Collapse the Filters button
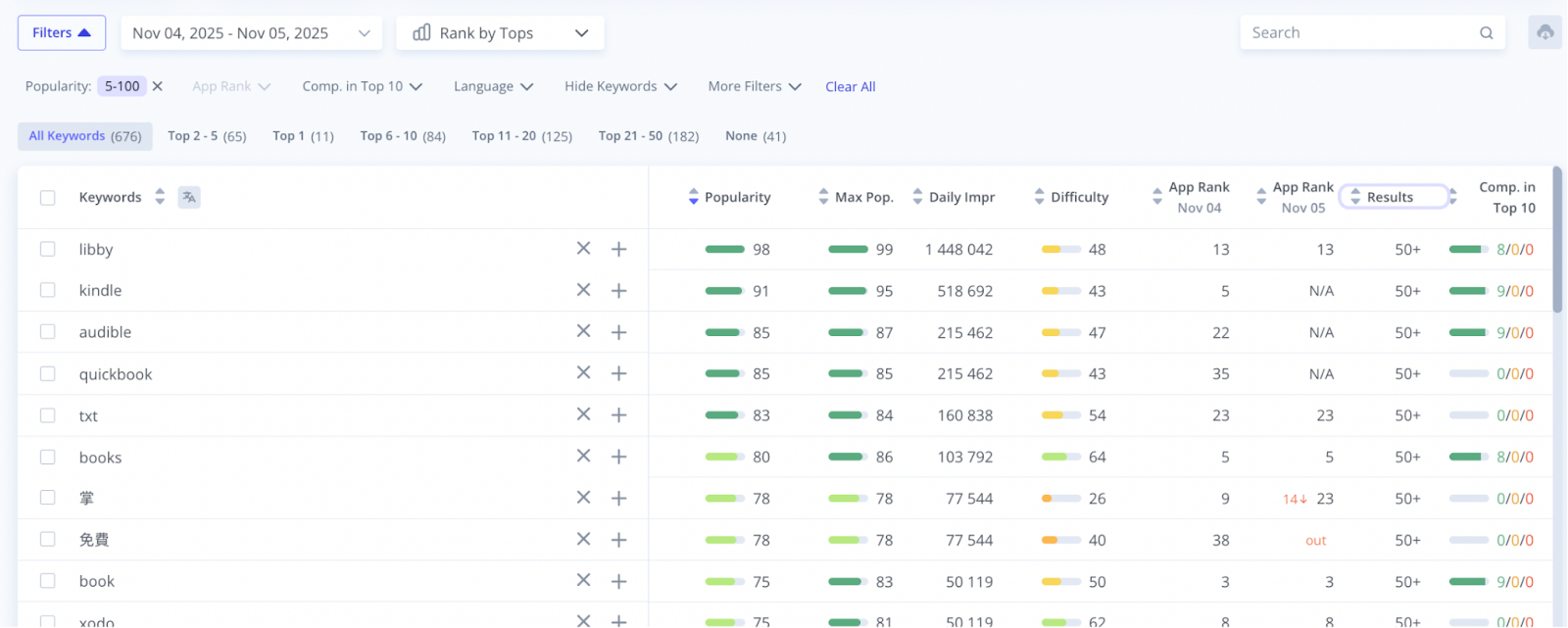Screen dimensions: 1568x628 click(61, 32)
